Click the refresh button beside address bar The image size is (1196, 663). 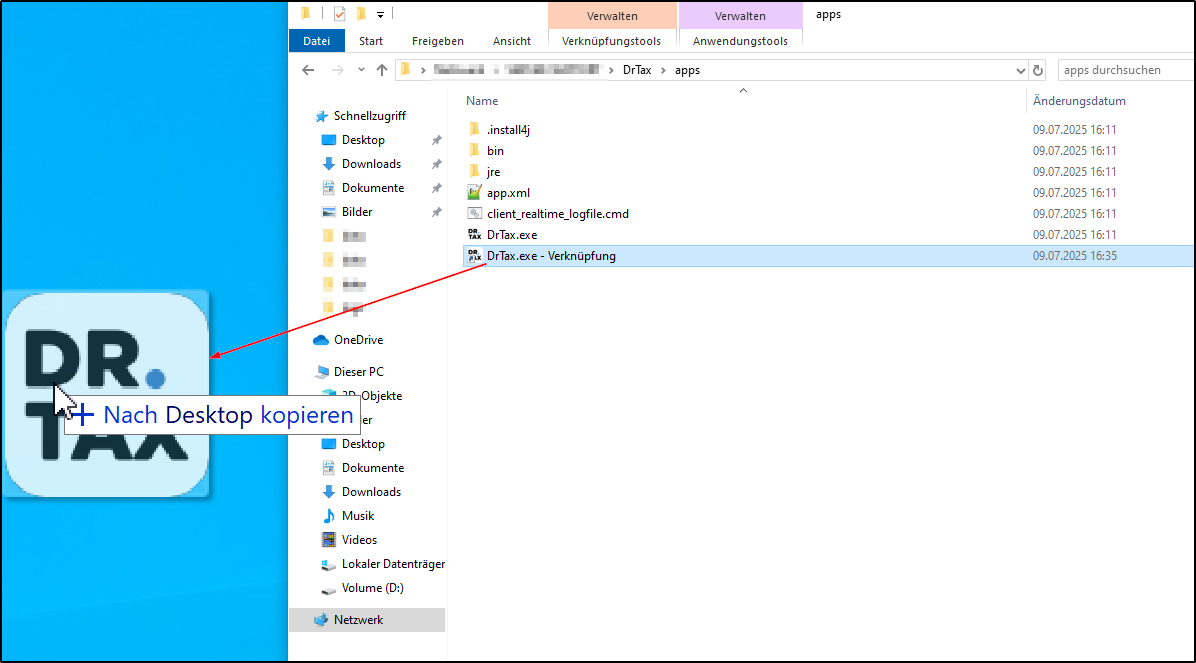point(1038,70)
